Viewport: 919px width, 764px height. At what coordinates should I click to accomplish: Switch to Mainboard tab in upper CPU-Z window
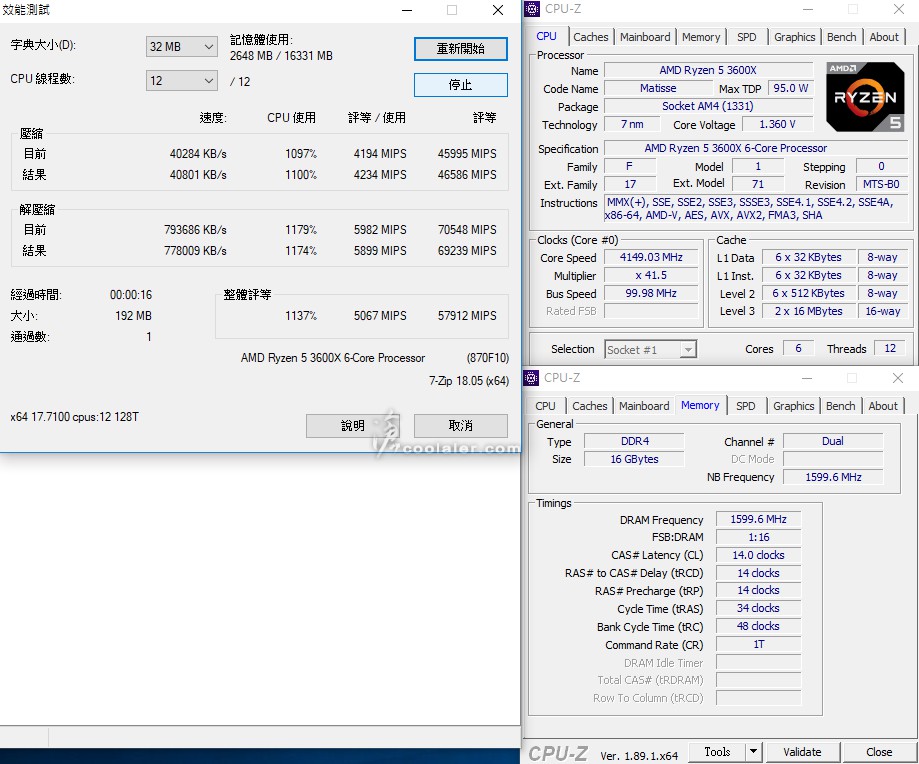coord(645,37)
